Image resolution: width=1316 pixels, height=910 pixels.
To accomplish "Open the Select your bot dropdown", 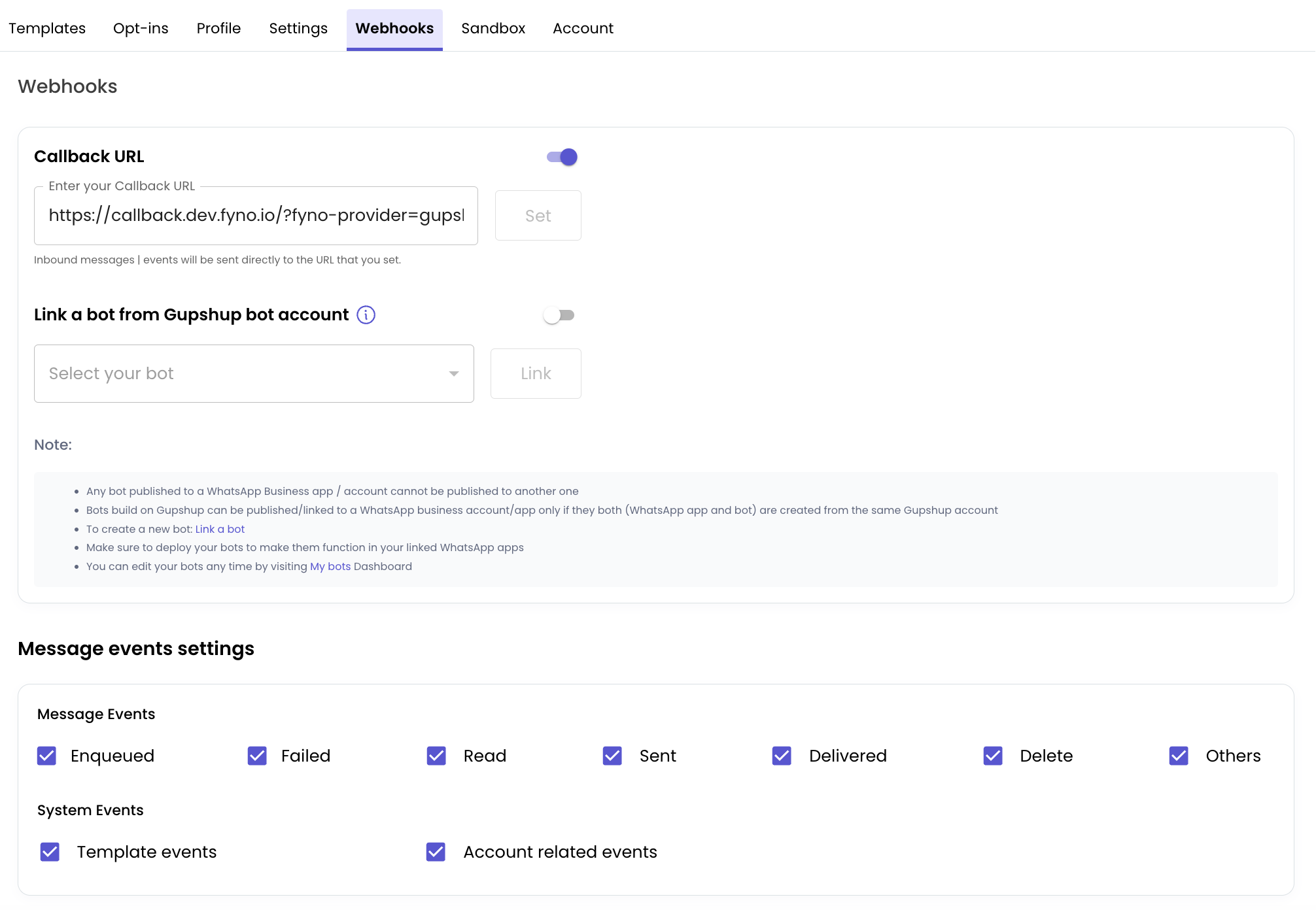I will [x=253, y=373].
